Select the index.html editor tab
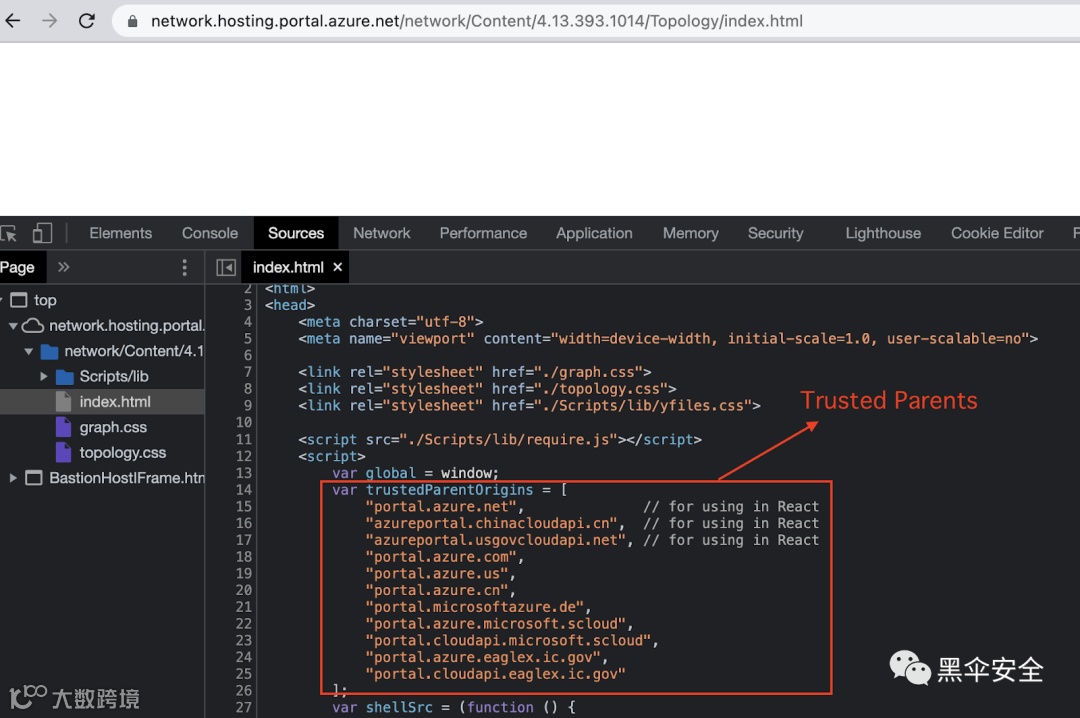Image resolution: width=1080 pixels, height=718 pixels. pyautogui.click(x=288, y=267)
